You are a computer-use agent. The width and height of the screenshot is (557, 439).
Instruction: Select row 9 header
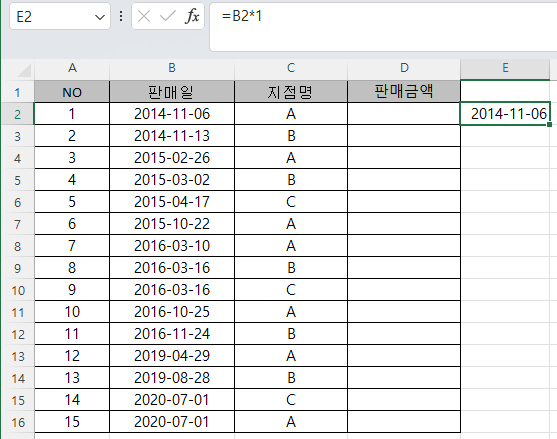coord(17,268)
